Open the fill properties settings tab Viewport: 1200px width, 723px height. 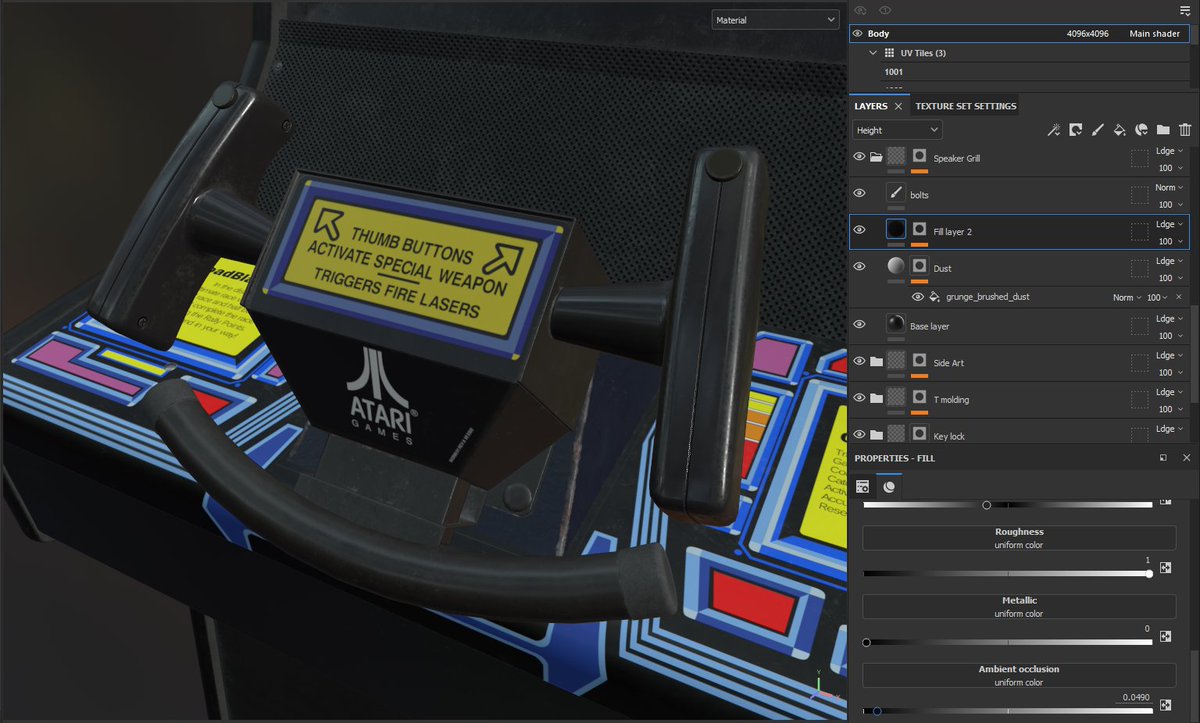tap(862, 487)
